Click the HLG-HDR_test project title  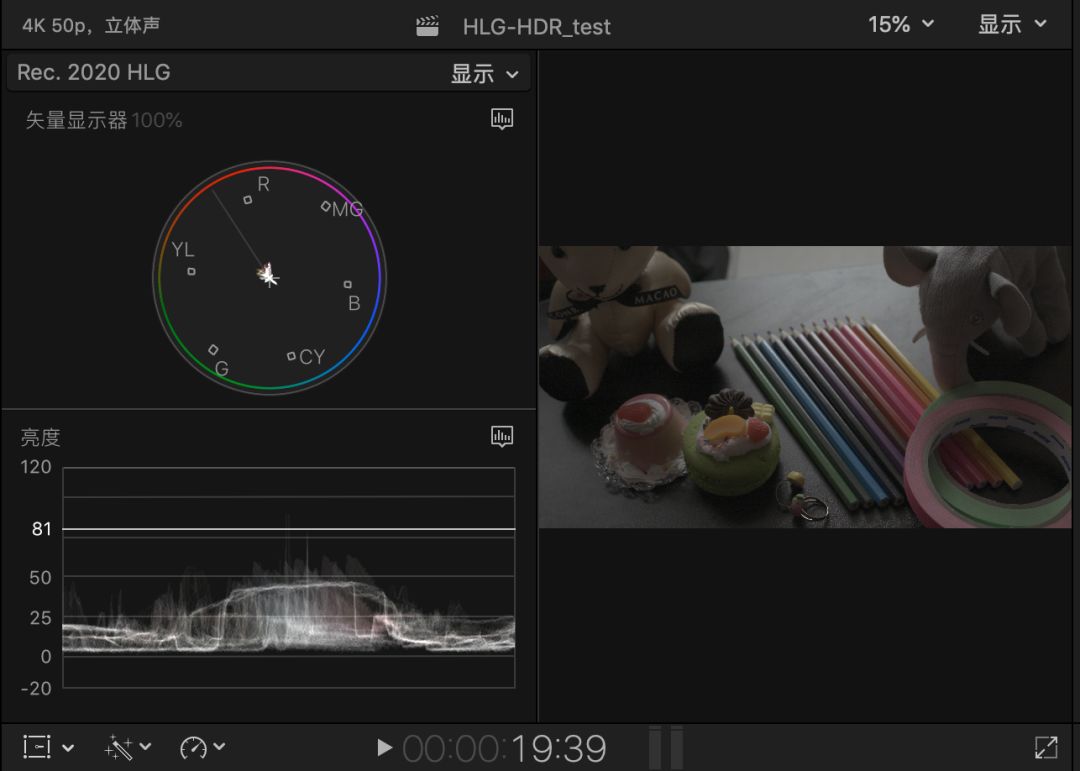point(537,27)
